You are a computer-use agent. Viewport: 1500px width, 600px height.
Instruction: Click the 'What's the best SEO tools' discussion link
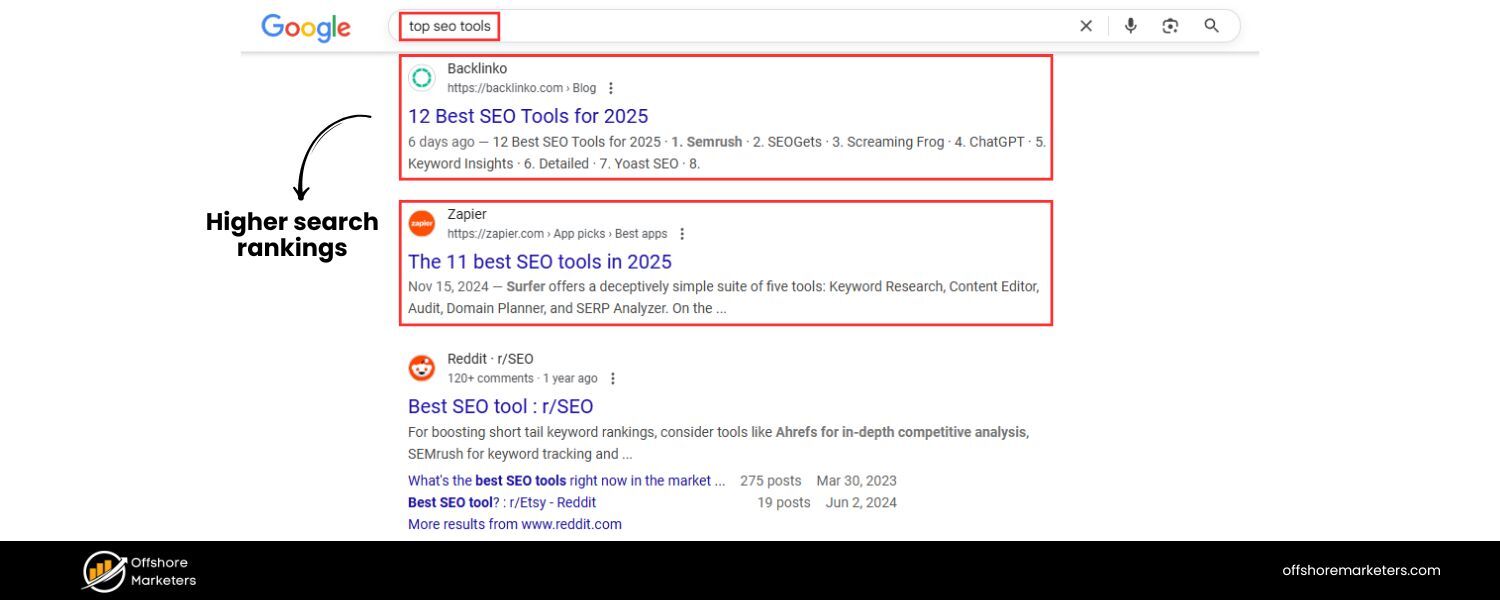click(565, 480)
